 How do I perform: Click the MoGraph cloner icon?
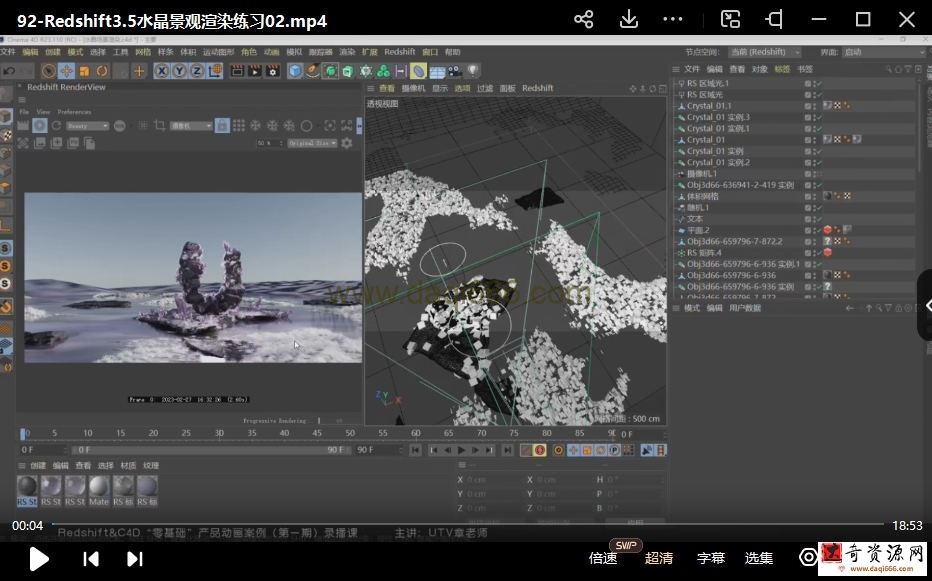pos(383,71)
